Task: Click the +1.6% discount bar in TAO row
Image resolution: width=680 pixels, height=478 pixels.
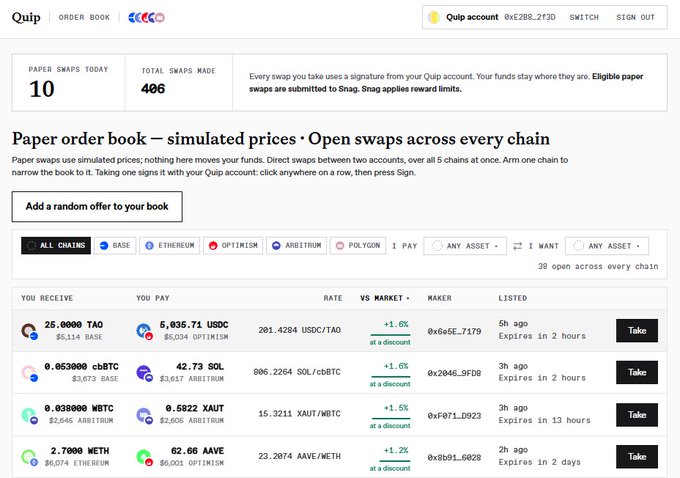Action: tap(390, 334)
